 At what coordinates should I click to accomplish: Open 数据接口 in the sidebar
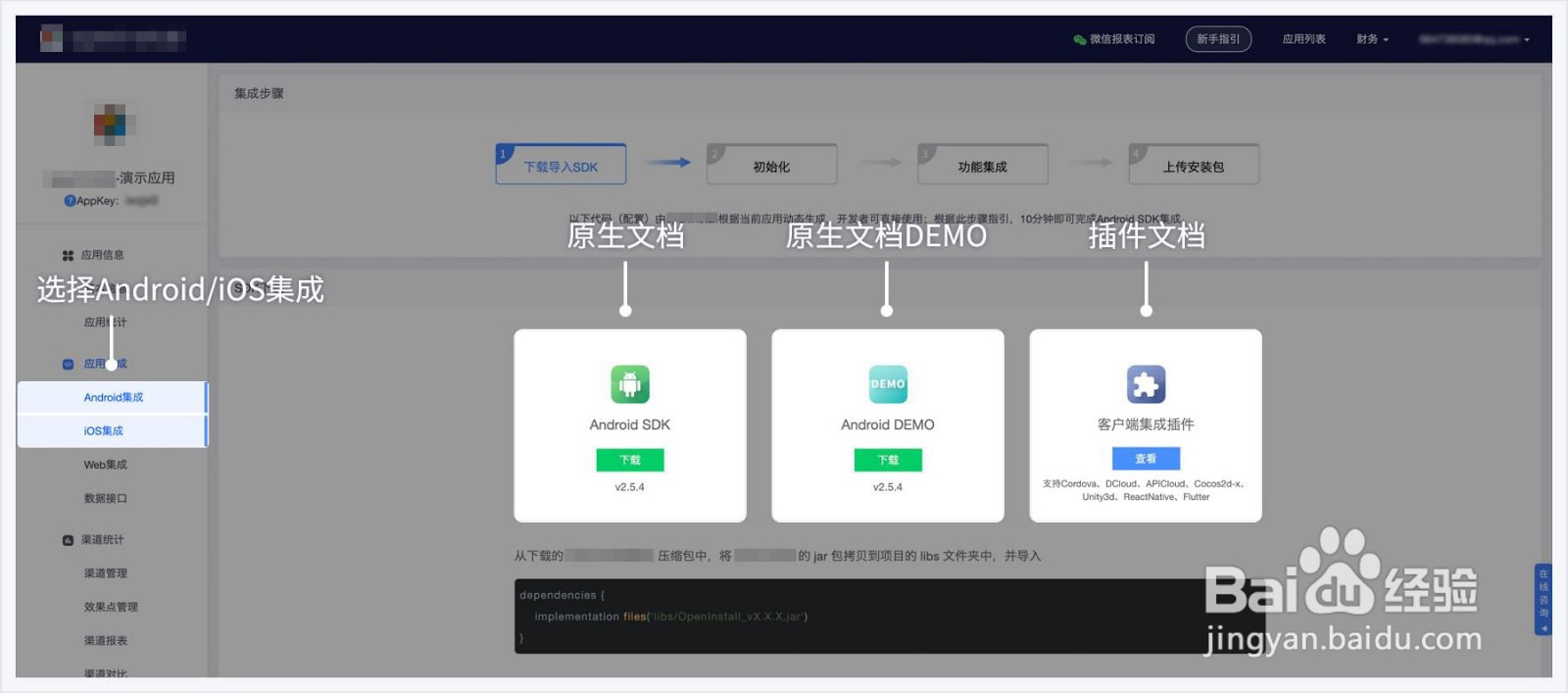(x=106, y=499)
